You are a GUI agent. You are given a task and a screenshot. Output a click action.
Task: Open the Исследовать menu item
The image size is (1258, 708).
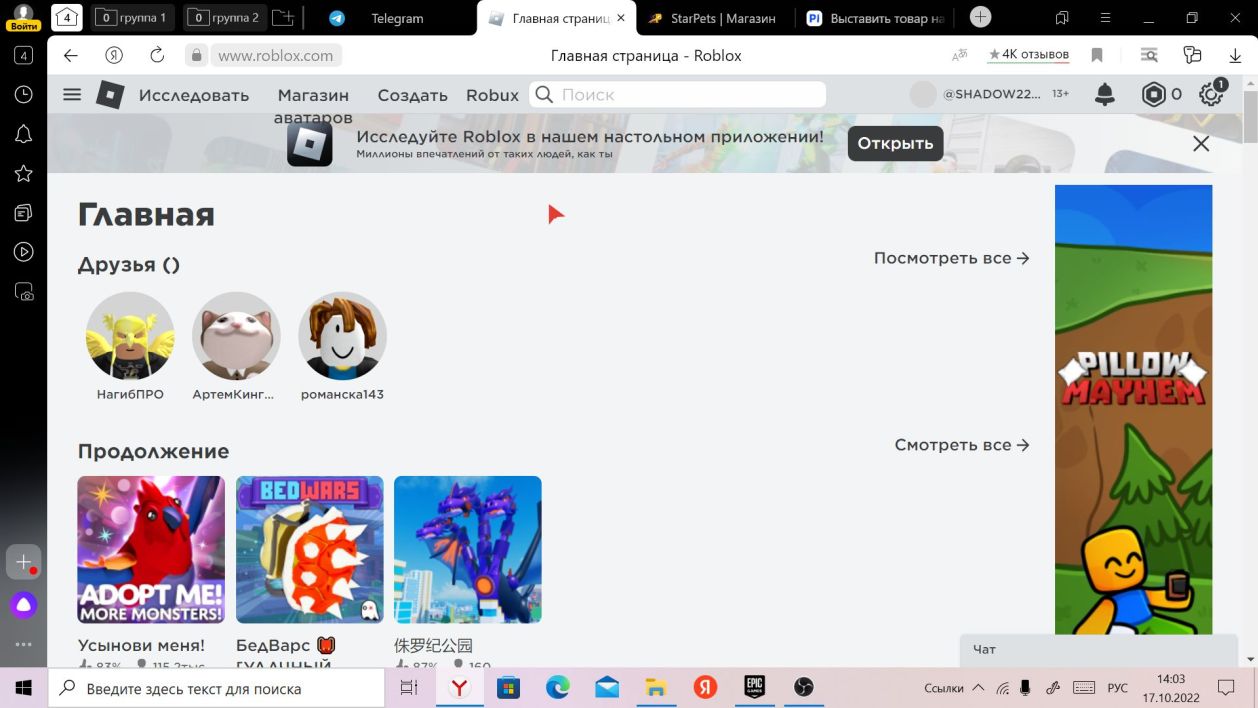click(x=194, y=95)
